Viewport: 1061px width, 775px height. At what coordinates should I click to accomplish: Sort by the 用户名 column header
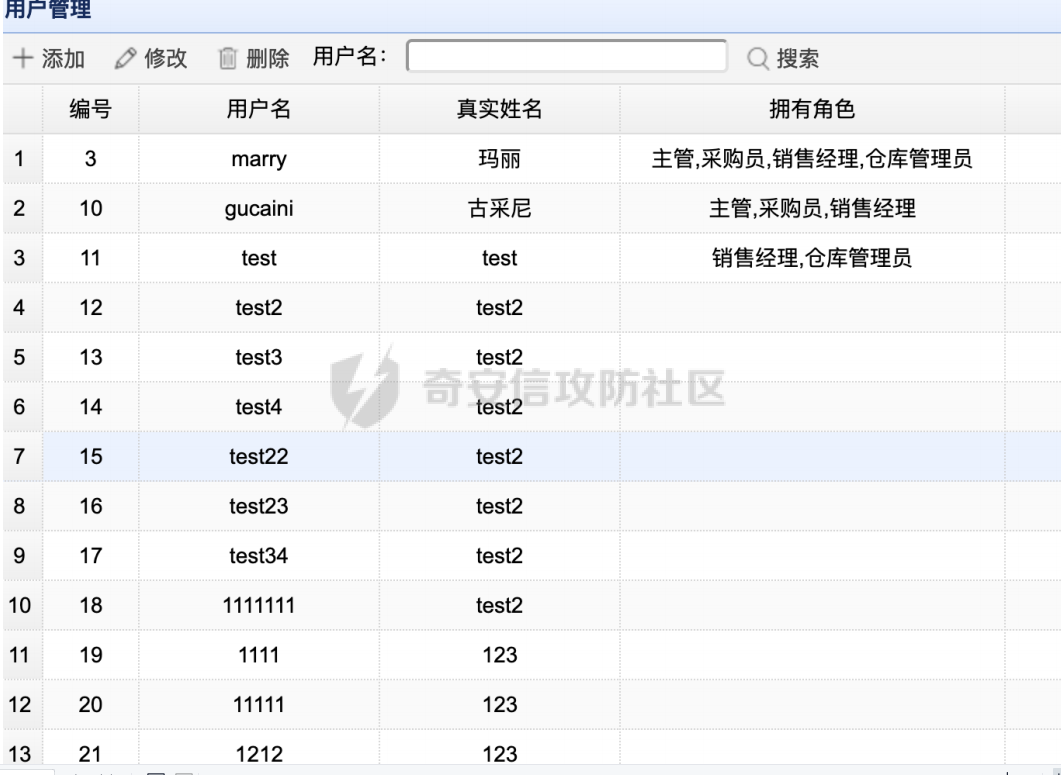pyautogui.click(x=258, y=109)
